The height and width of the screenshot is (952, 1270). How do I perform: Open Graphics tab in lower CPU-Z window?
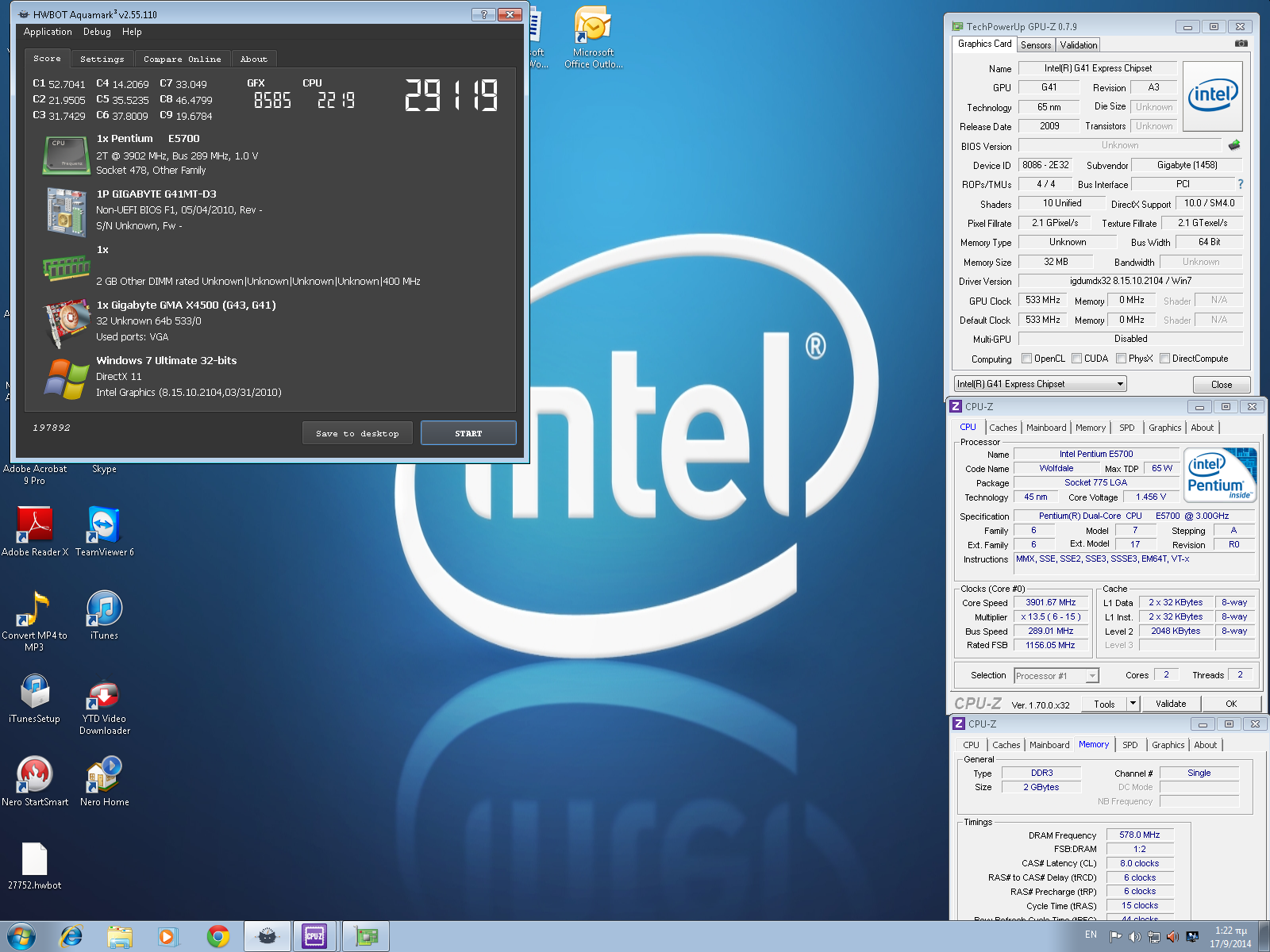(1168, 745)
